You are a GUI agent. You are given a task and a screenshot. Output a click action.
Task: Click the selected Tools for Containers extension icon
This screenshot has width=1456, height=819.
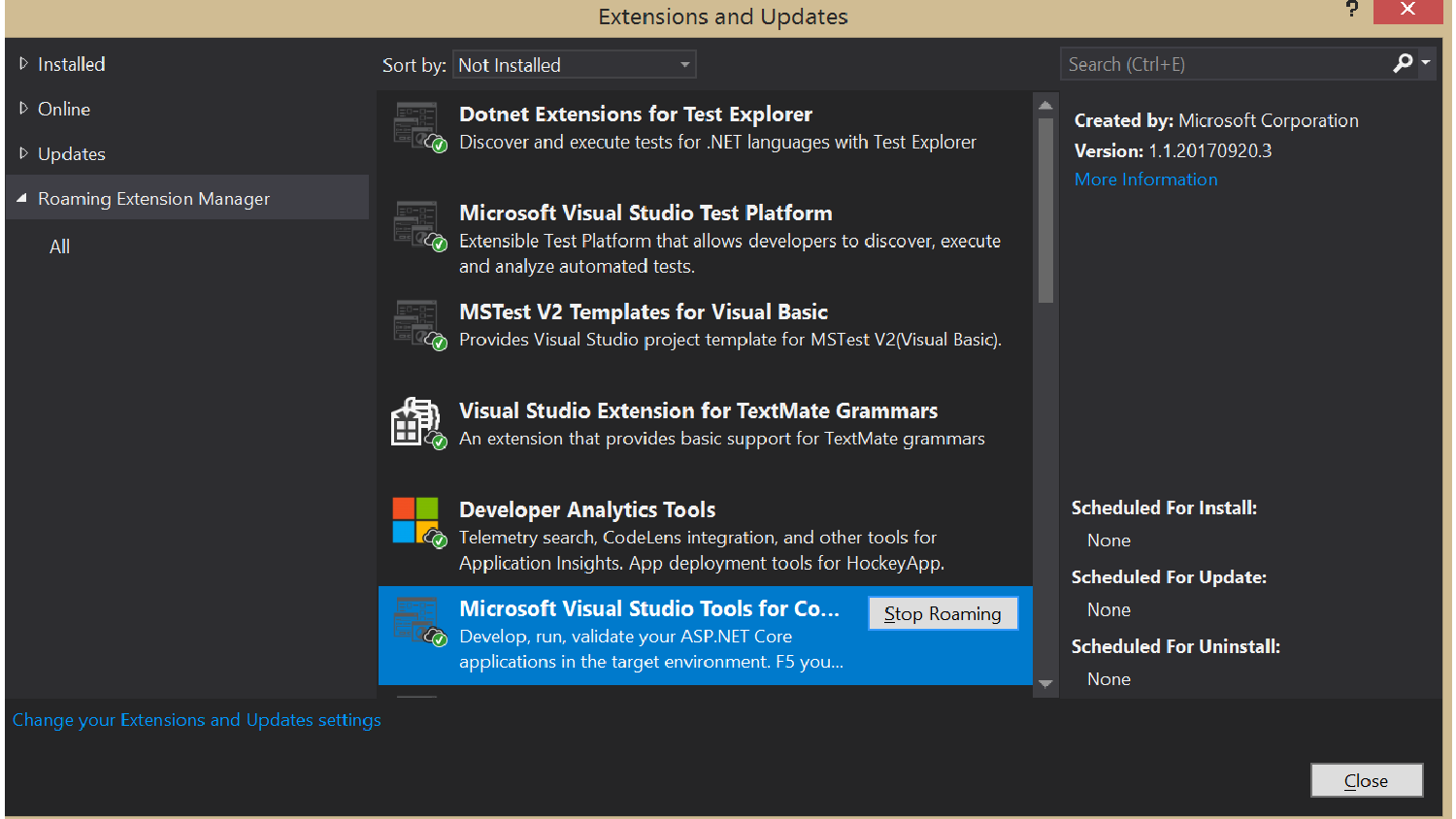point(419,622)
